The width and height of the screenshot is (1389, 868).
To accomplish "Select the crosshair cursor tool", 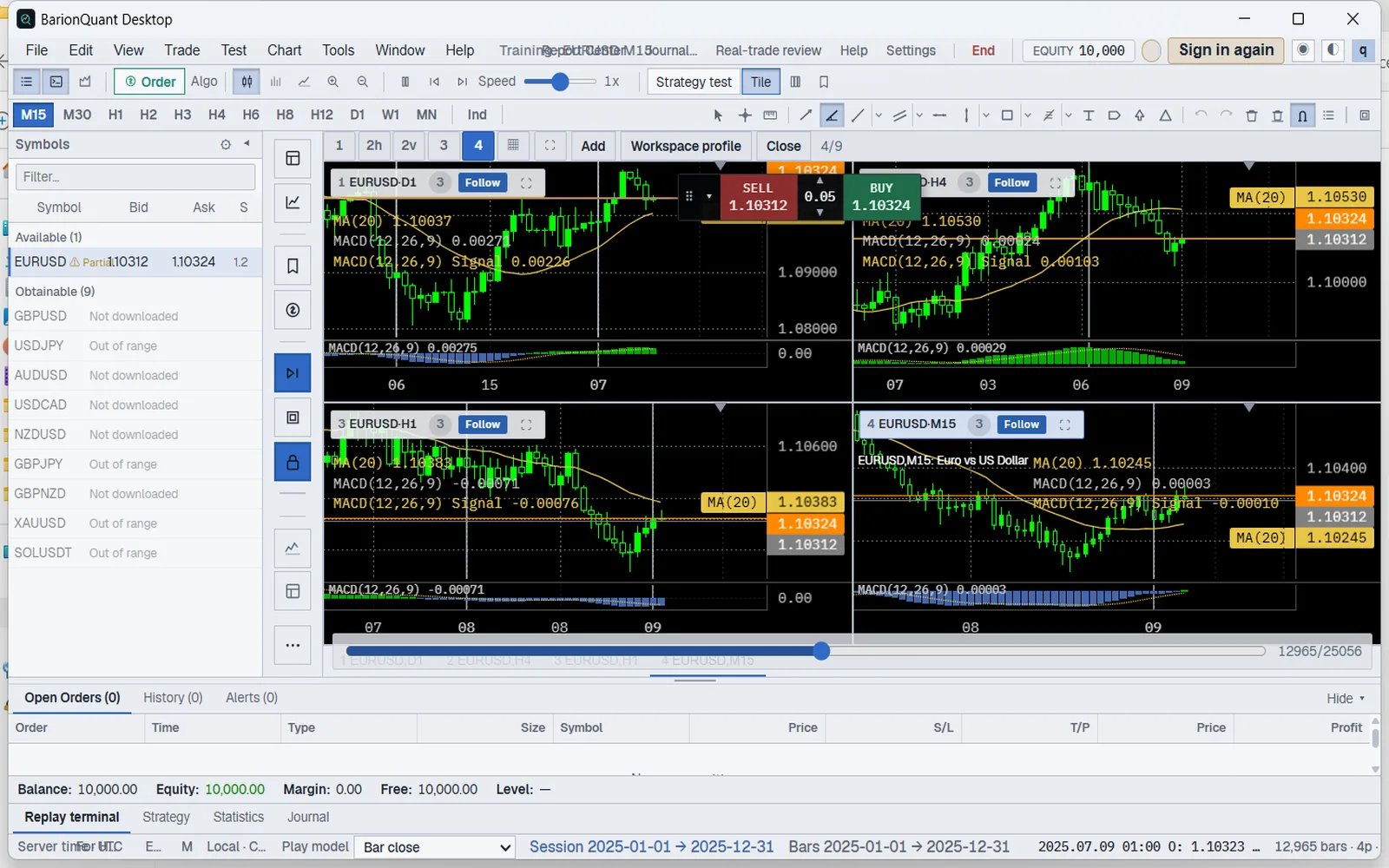I will 745,115.
